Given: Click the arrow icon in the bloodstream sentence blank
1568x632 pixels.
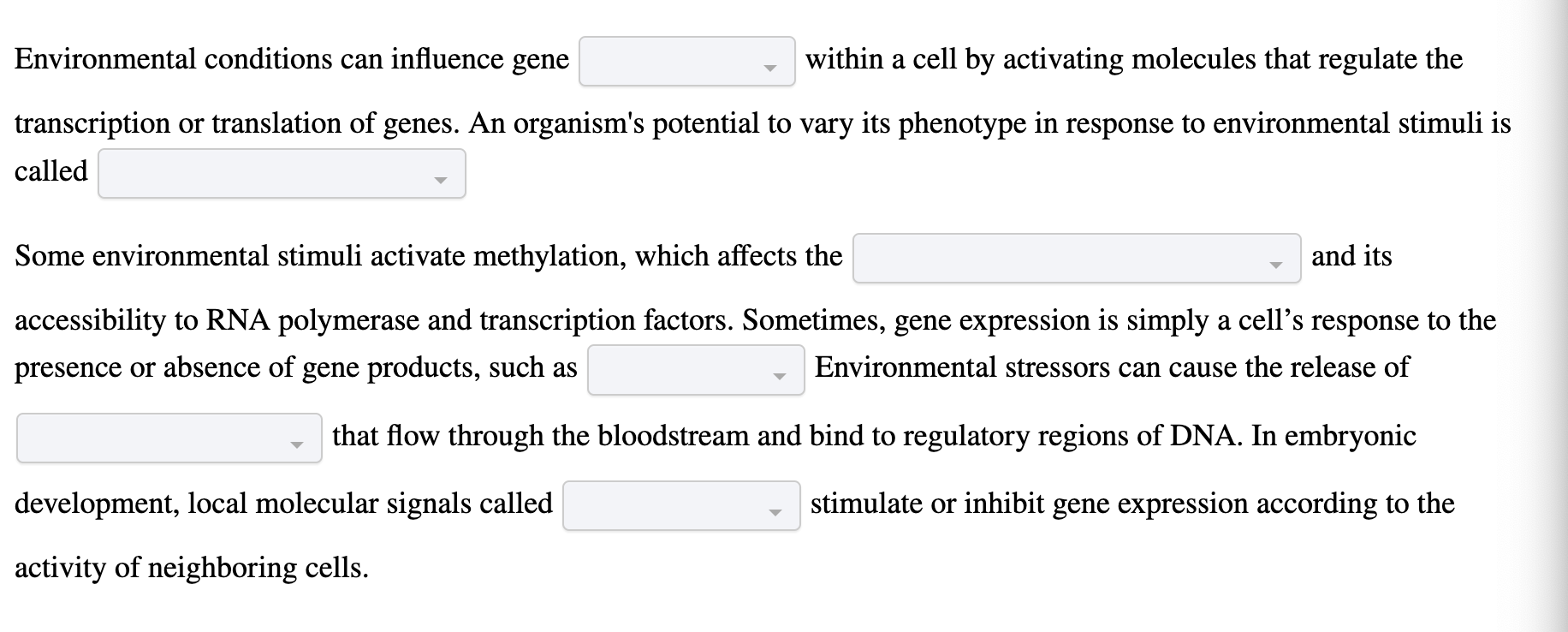Looking at the screenshot, I should pyautogui.click(x=298, y=445).
